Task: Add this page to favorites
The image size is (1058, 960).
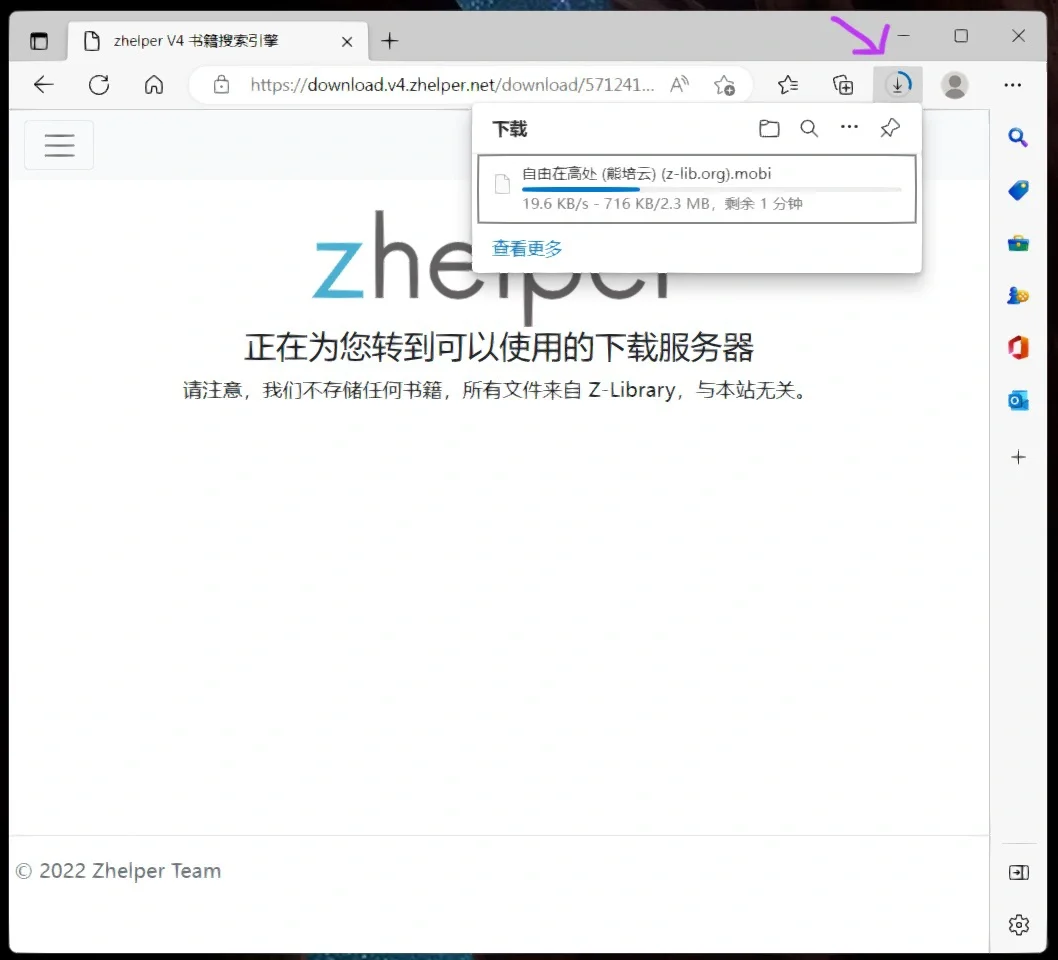Action: tap(725, 85)
